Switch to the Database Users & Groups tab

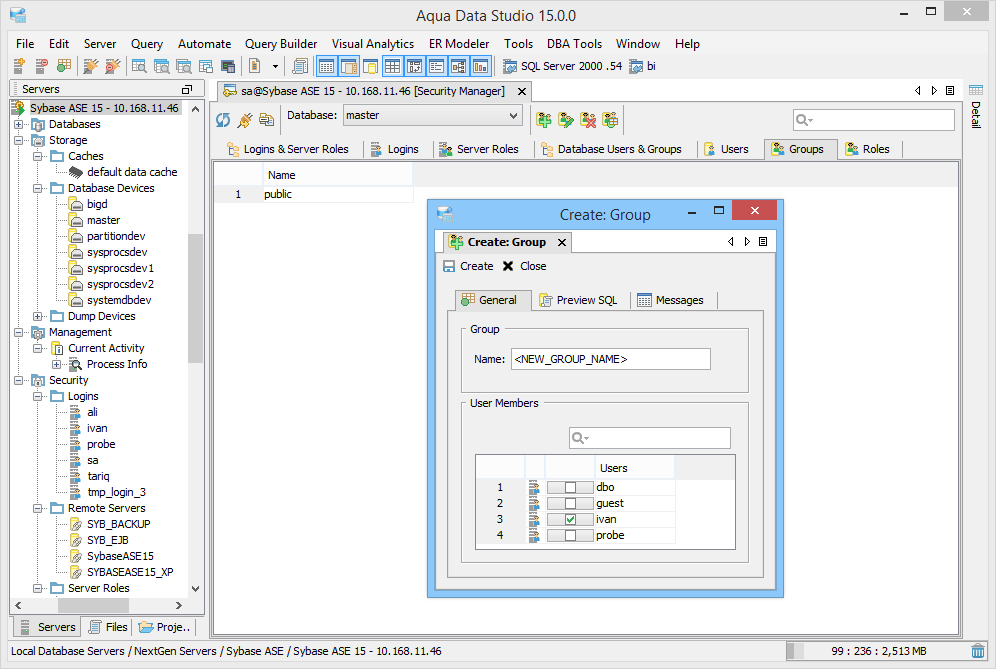tap(611, 149)
